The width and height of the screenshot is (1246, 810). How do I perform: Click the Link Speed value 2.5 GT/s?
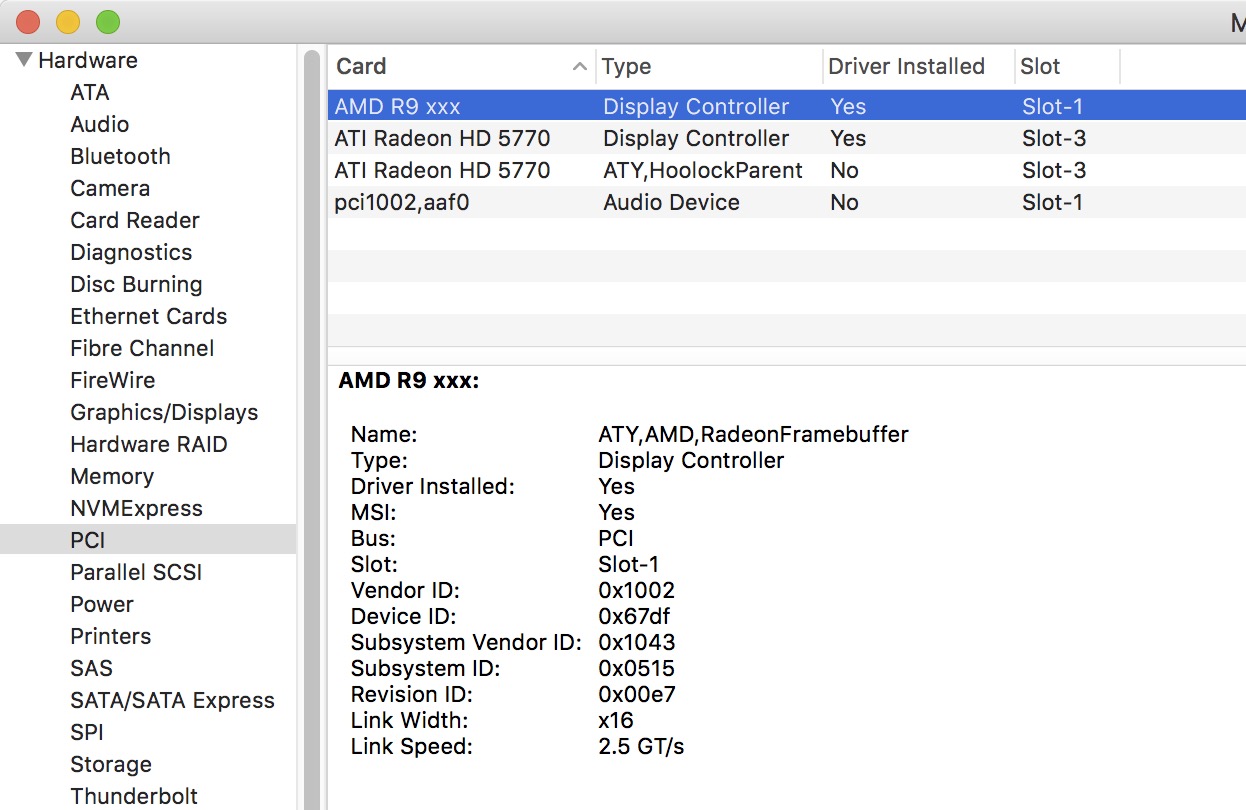(641, 746)
